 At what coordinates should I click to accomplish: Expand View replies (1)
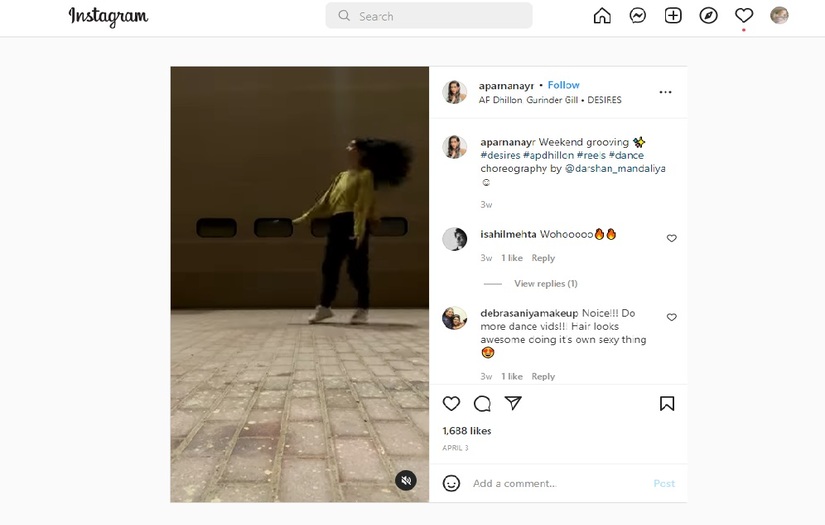(546, 284)
